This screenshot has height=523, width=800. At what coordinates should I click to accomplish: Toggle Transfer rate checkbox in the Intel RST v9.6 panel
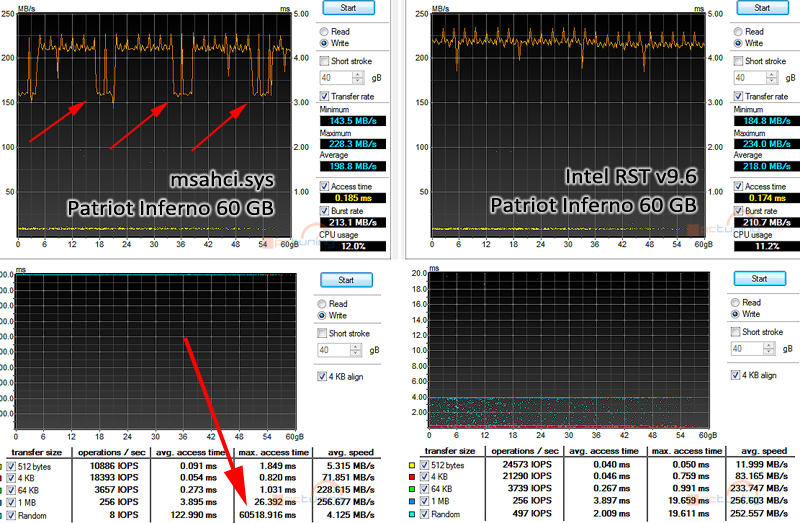tap(738, 96)
